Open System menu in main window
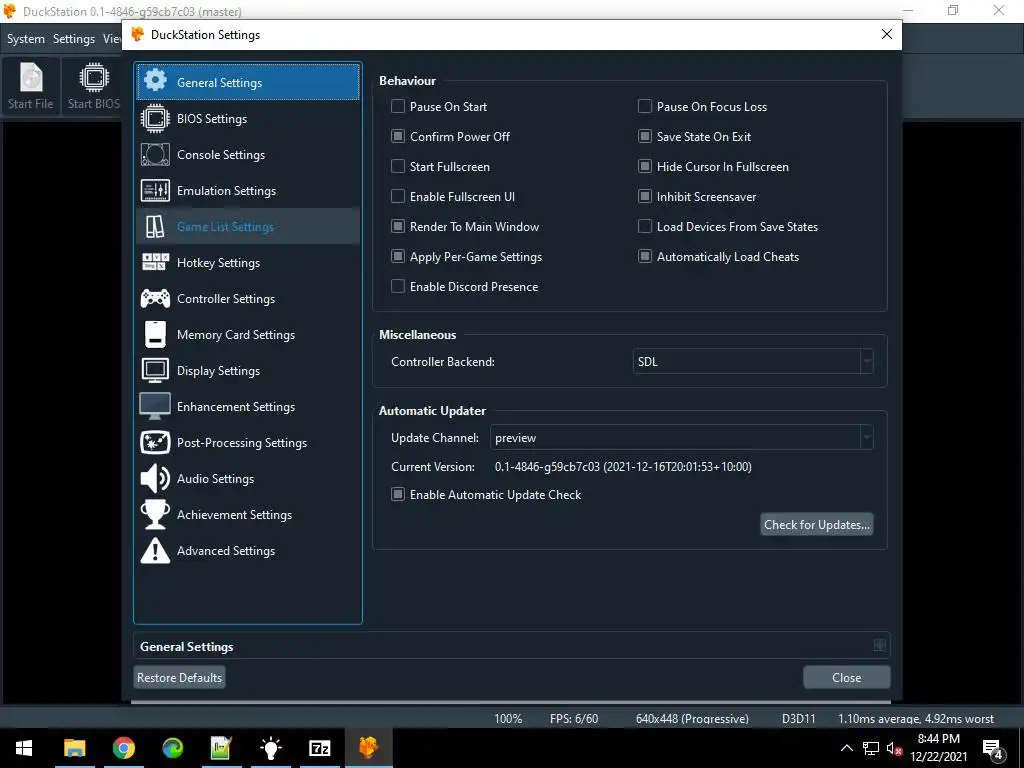 click(x=25, y=39)
